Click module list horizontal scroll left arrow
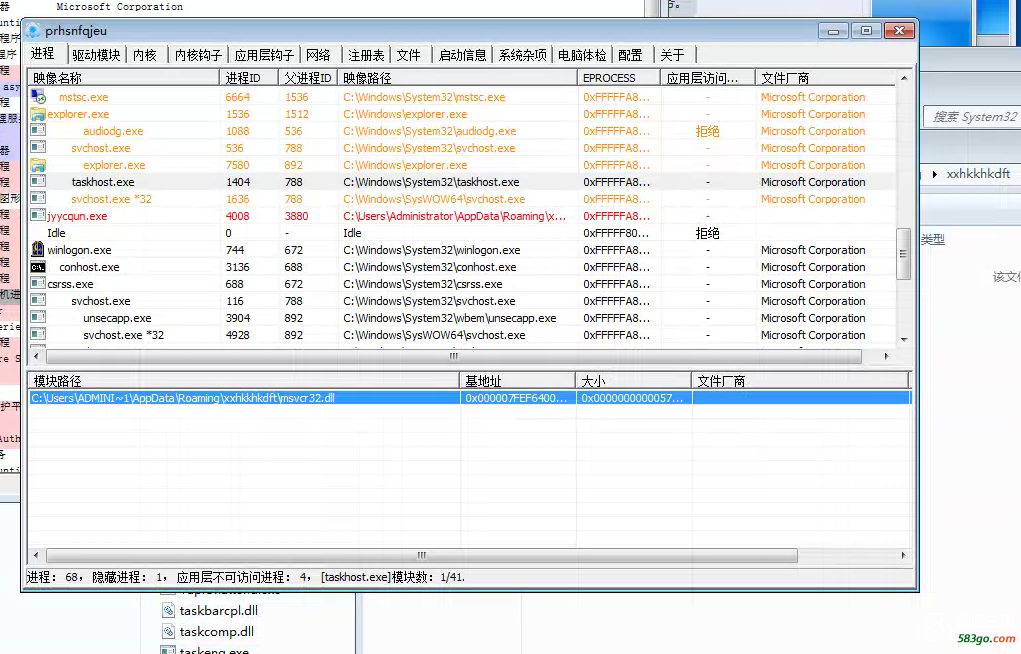Viewport: 1021px width, 654px height. 36,556
